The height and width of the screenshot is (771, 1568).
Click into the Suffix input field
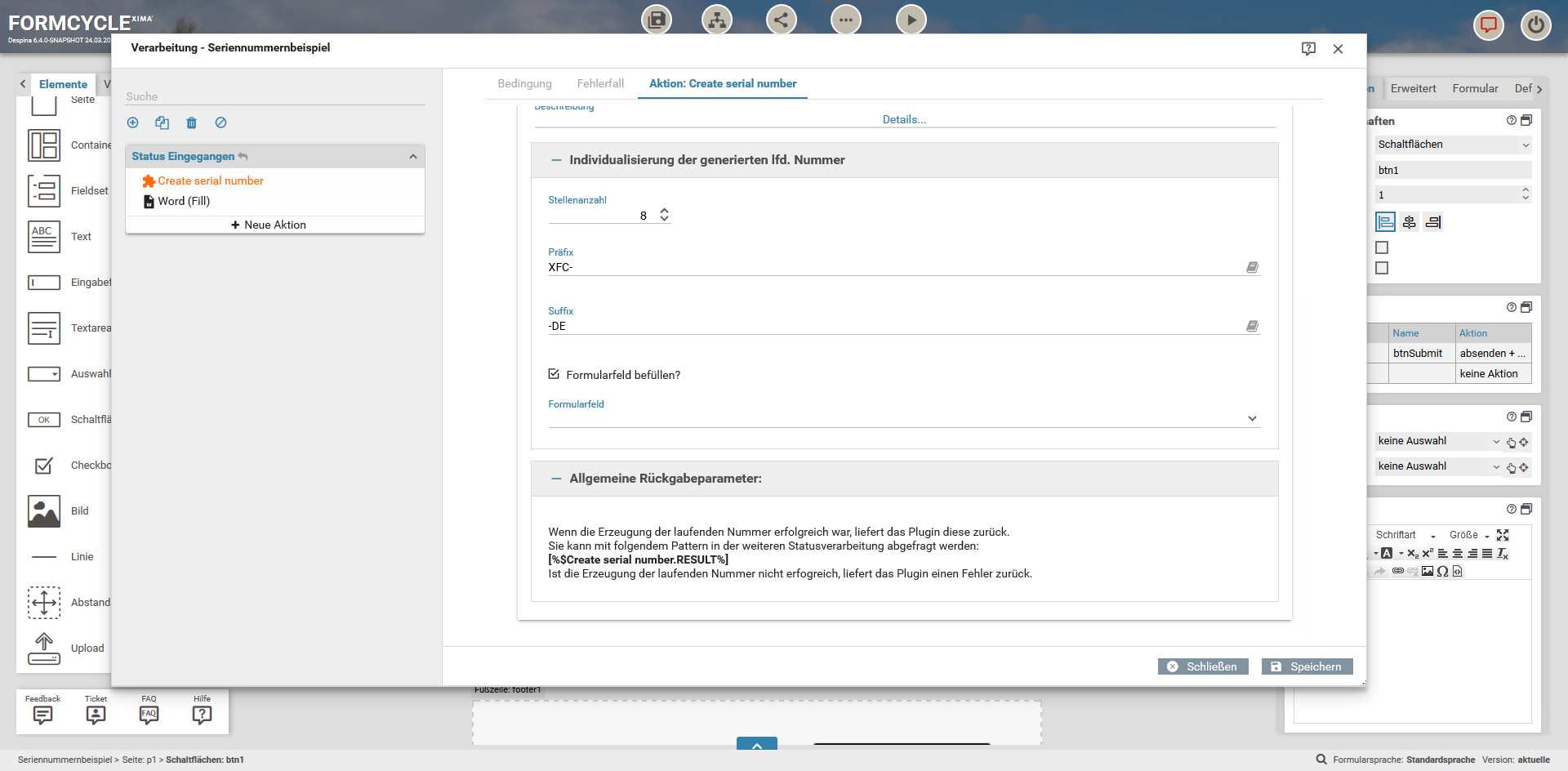coord(894,326)
